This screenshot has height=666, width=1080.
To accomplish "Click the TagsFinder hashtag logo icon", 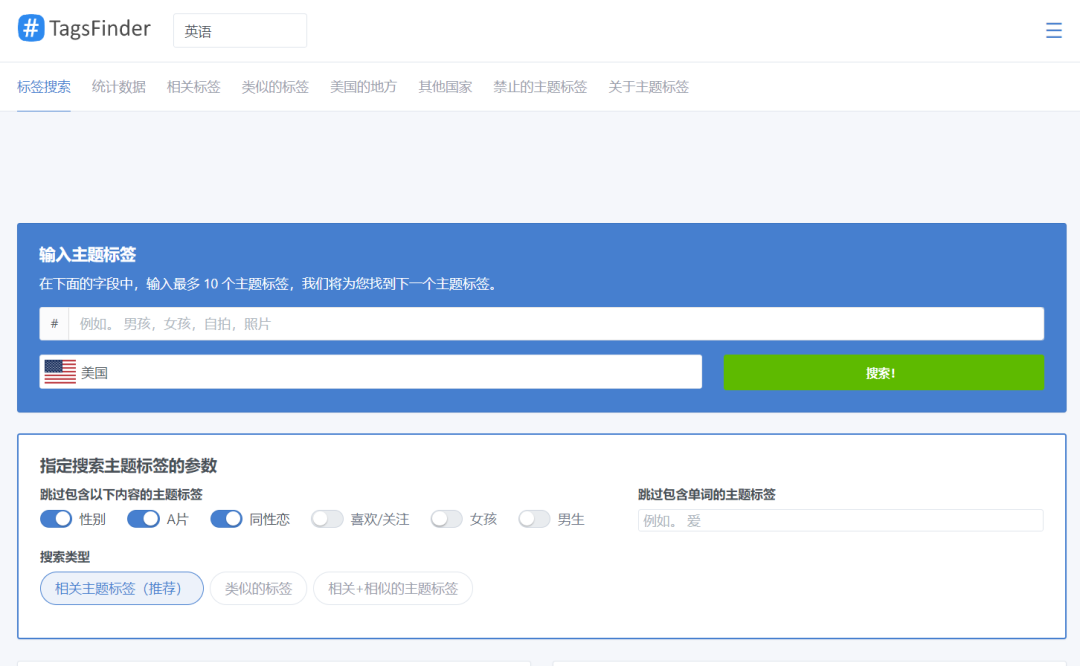I will (29, 28).
